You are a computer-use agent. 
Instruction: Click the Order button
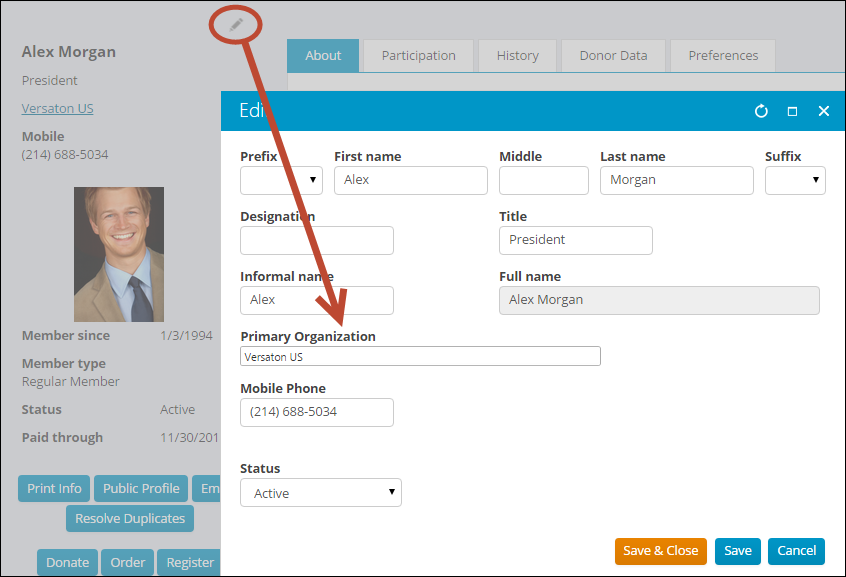[128, 562]
